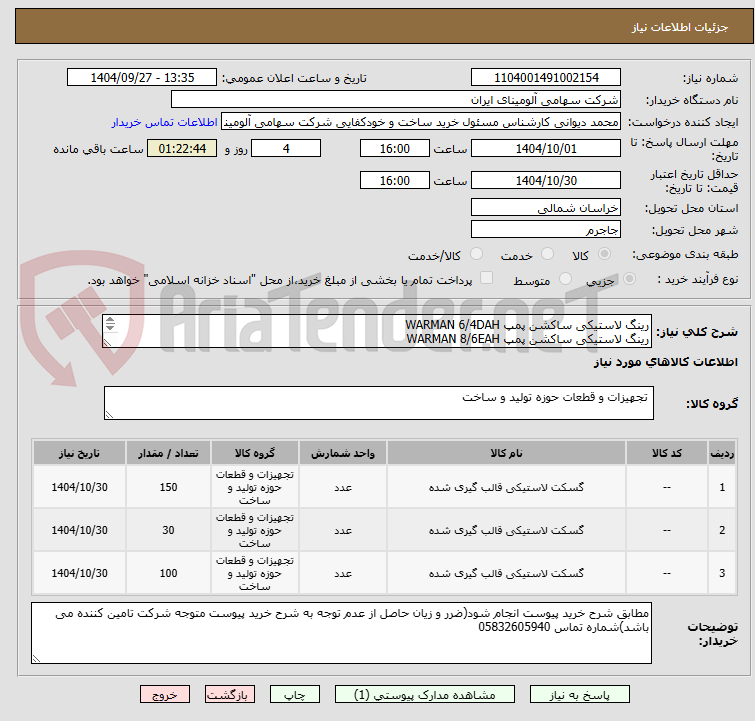Click date 1404/10/30 in row 3
Image resolution: width=755 pixels, height=721 pixels.
79,573
